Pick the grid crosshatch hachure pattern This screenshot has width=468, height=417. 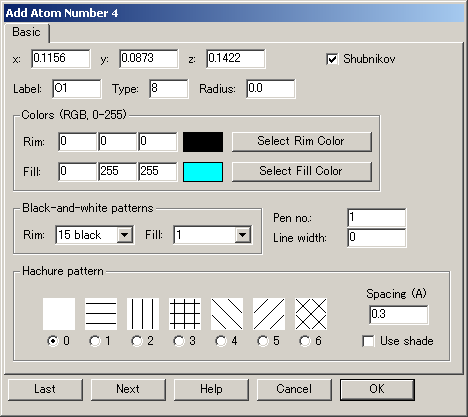[185, 314]
